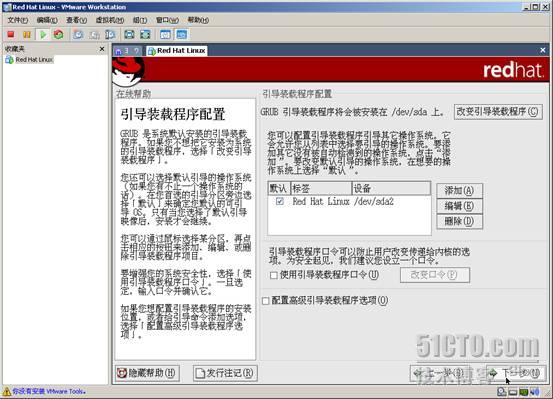
Task: Enable the use boot loader password checkbox
Action: pyautogui.click(x=273, y=275)
